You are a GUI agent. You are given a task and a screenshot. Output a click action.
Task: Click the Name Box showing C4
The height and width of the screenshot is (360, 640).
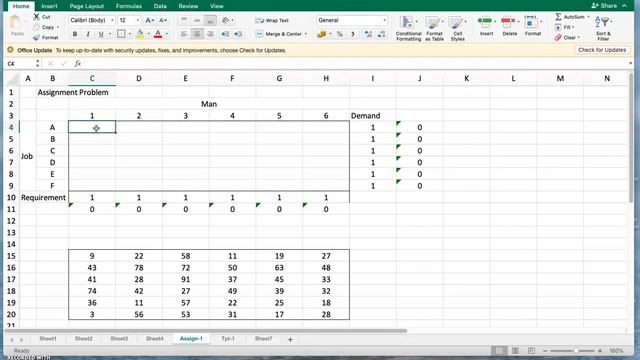[x=20, y=64]
